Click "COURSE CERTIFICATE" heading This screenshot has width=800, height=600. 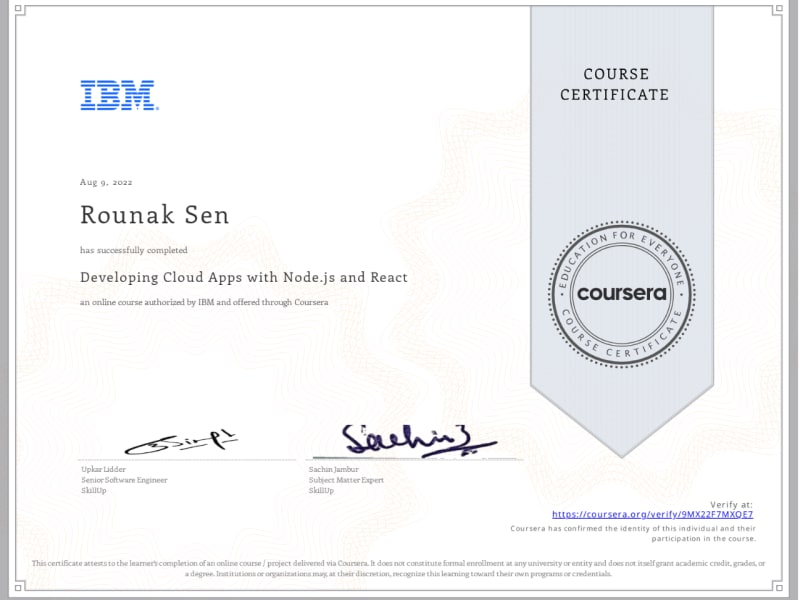point(615,84)
